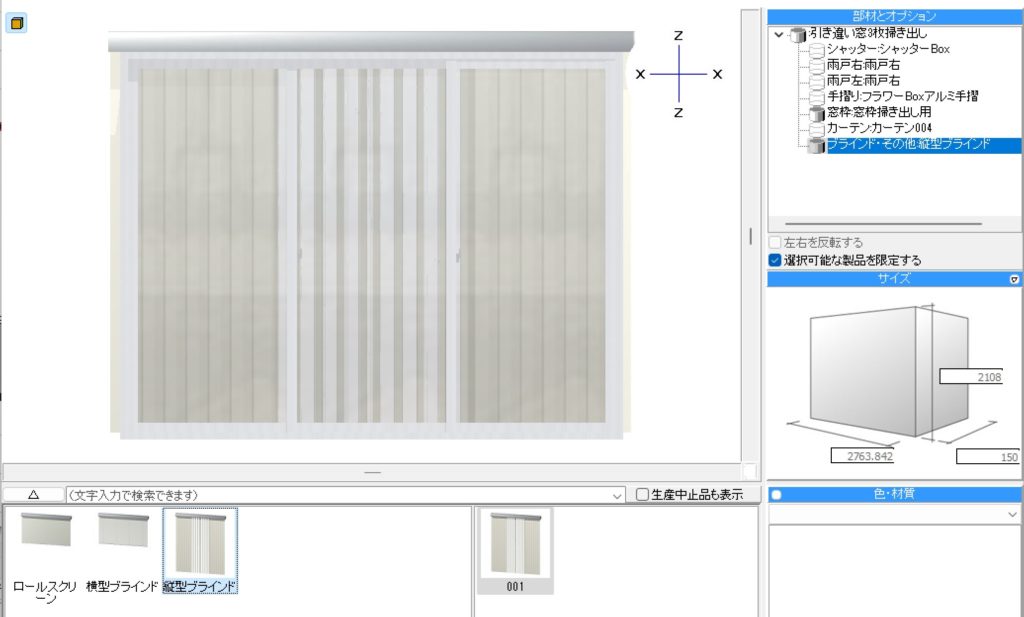Screen dimensions: 1024x617
Task: Click the シャッター:シャッターBox part icon
Action: (x=818, y=49)
